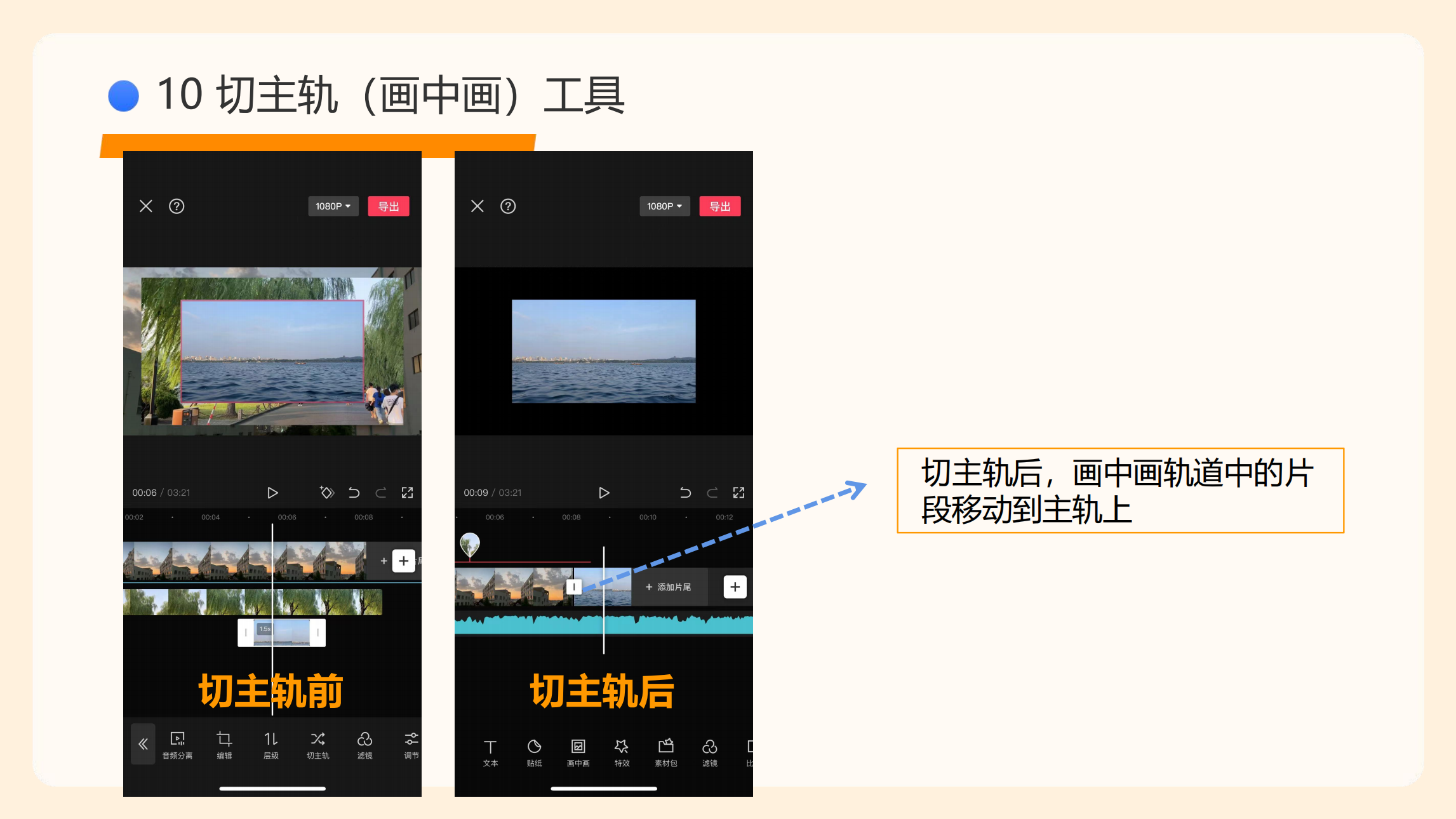1456x819 pixels.
Task: Select the 1.5s picture-in-picture clip
Action: [282, 633]
